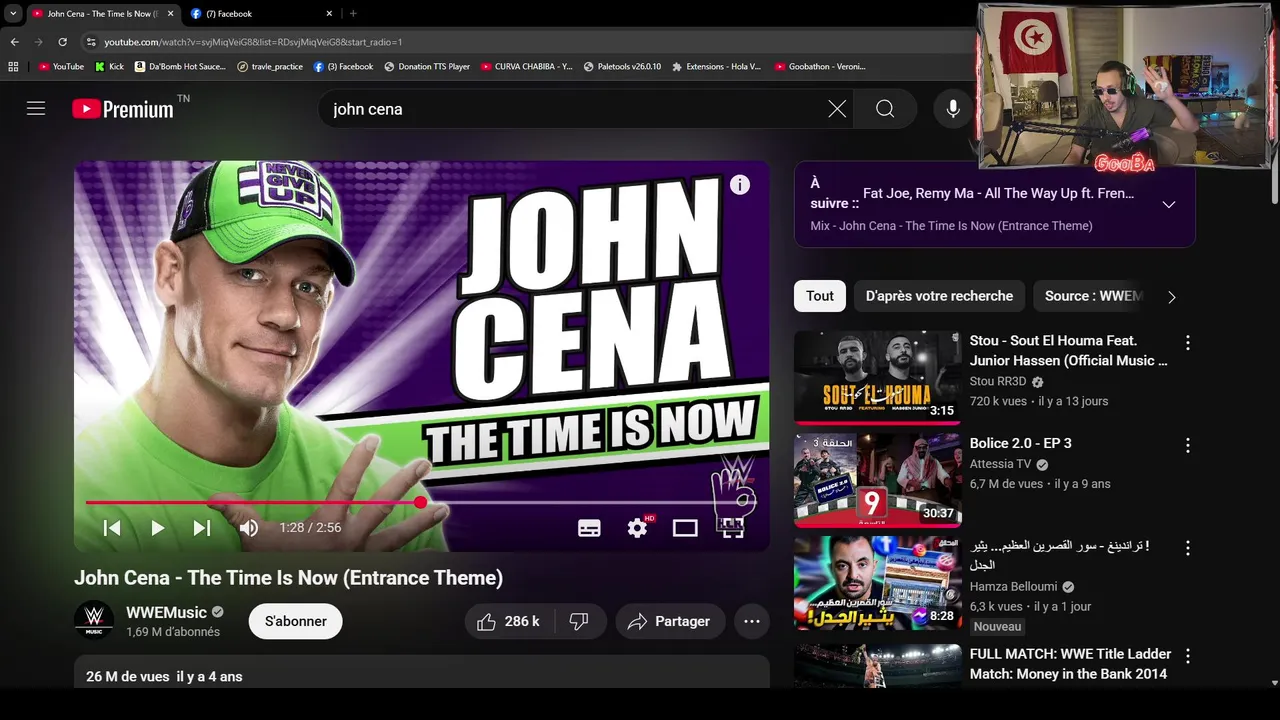This screenshot has width=1280, height=720.
Task: Click the WWEMusic channel avatar
Action: (94, 620)
